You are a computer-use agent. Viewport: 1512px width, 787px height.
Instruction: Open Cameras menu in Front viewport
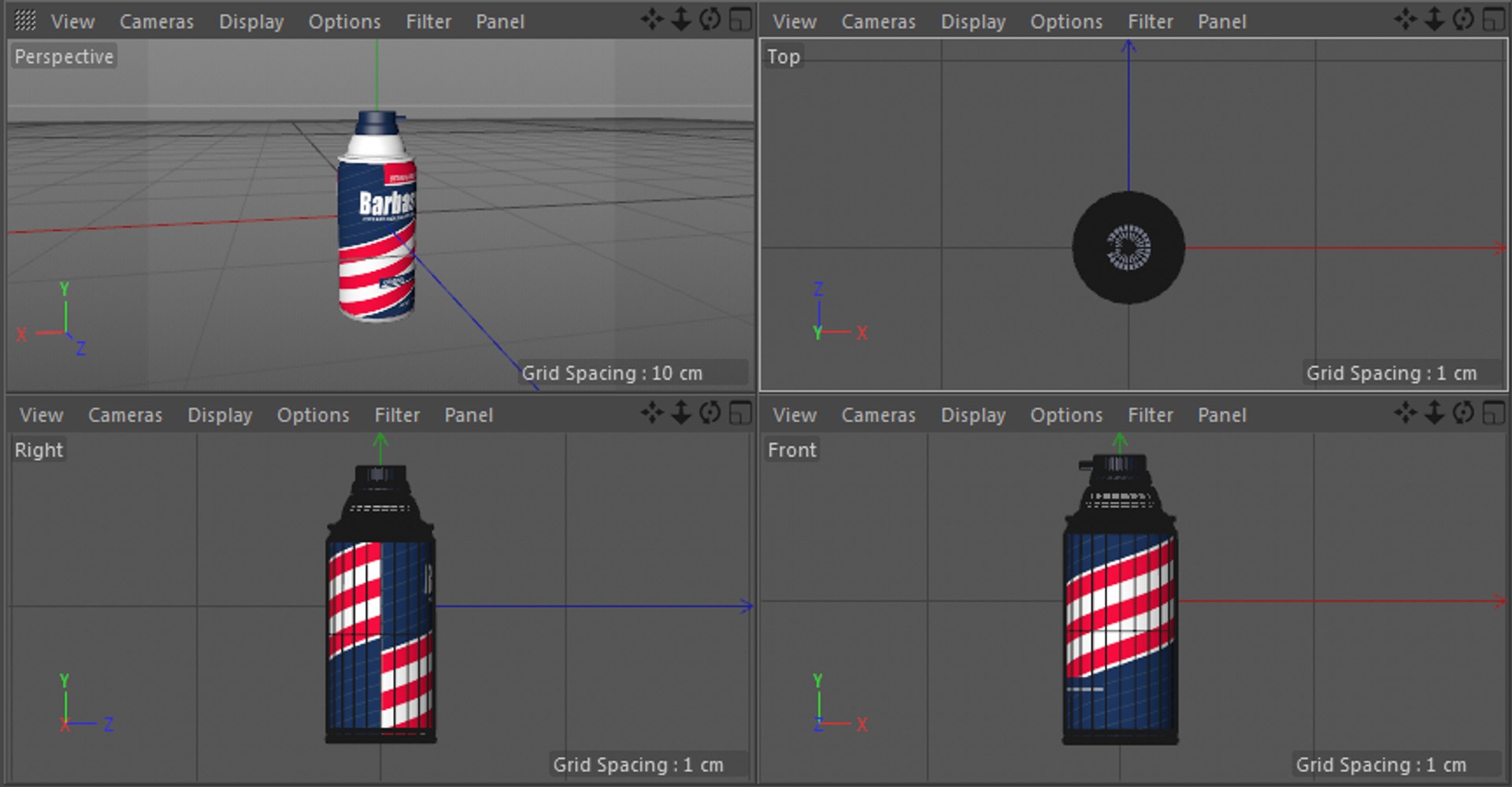pyautogui.click(x=878, y=415)
